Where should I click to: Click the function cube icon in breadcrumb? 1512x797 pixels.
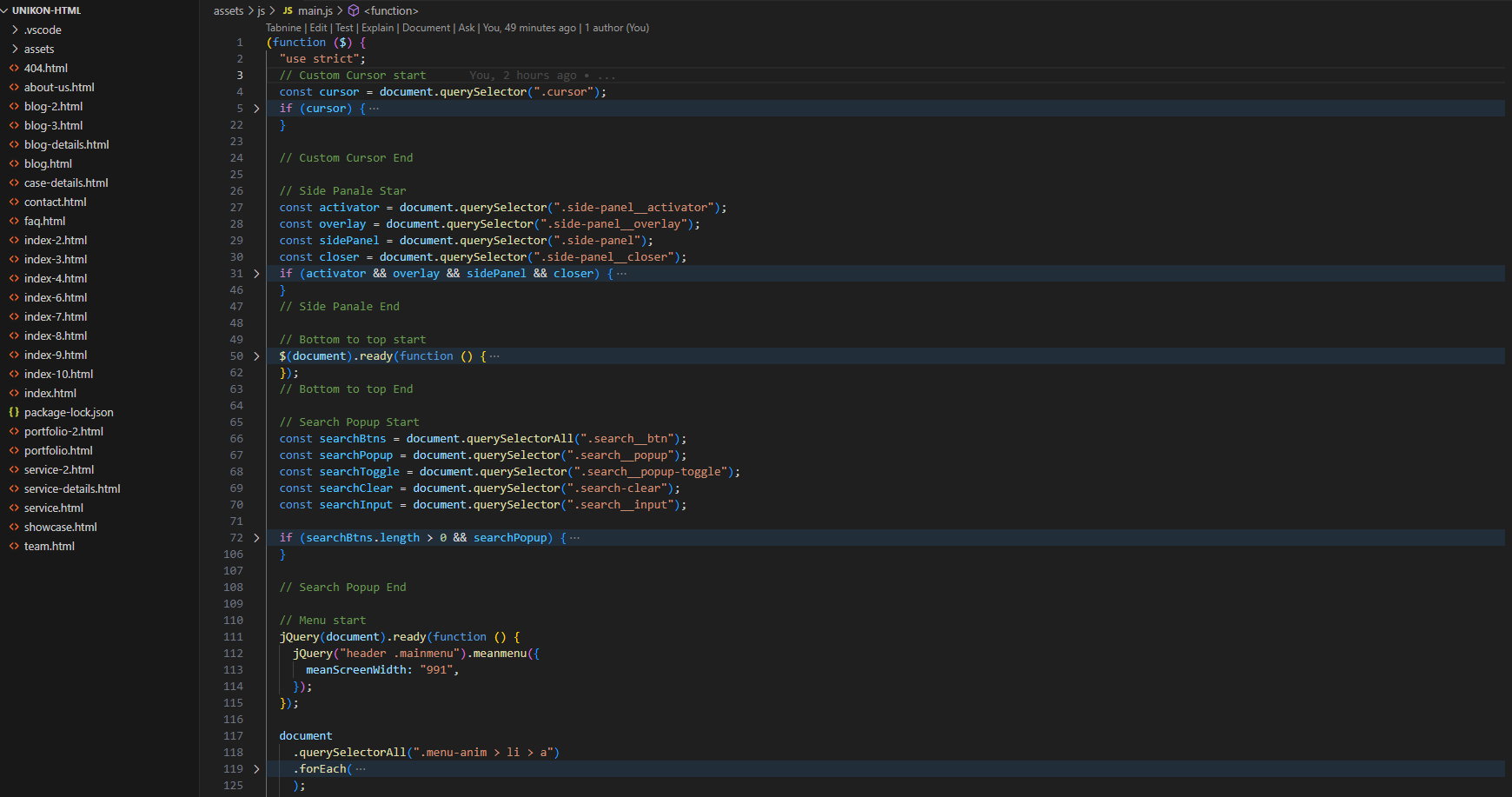pyautogui.click(x=354, y=10)
